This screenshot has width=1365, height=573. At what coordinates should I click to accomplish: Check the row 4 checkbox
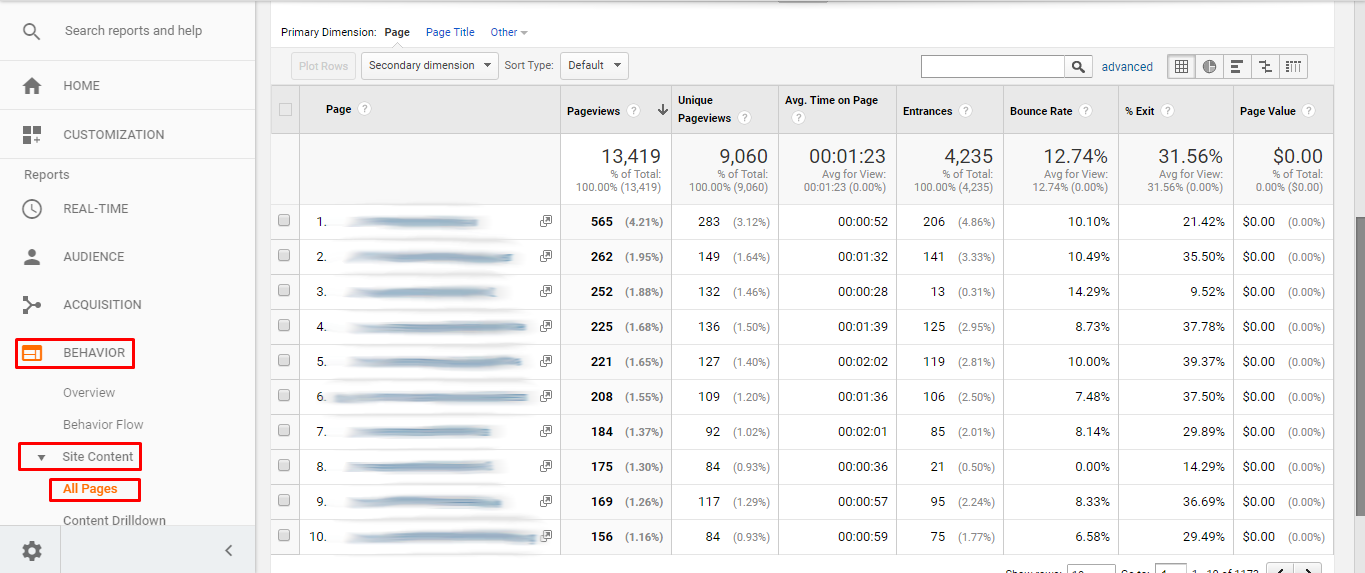[x=284, y=326]
